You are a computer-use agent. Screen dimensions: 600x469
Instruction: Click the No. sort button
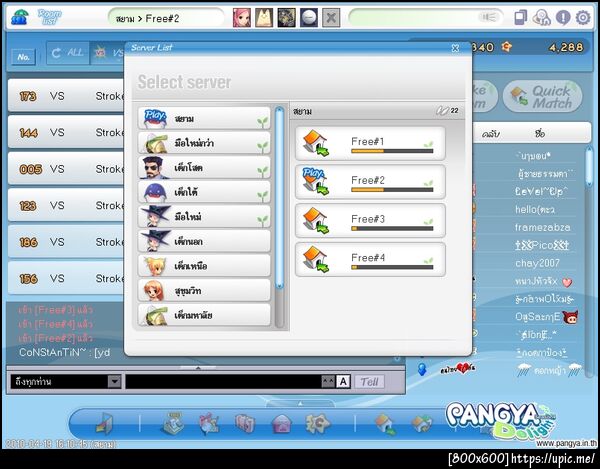click(x=23, y=57)
